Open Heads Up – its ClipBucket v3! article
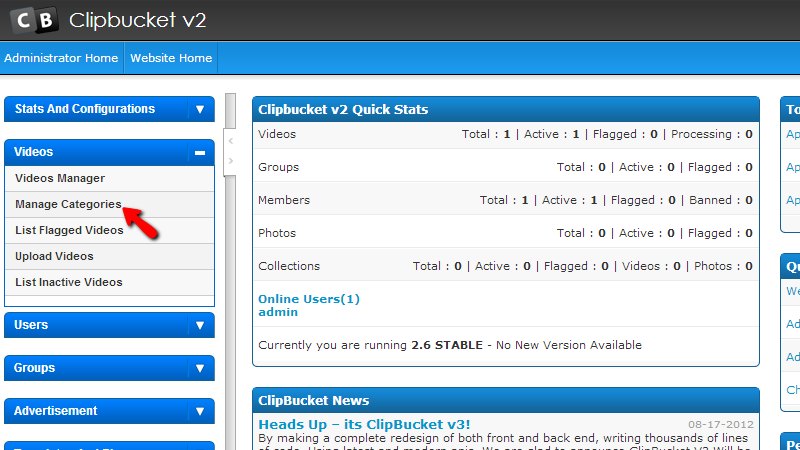Screen dimensions: 800x450 [x=364, y=424]
